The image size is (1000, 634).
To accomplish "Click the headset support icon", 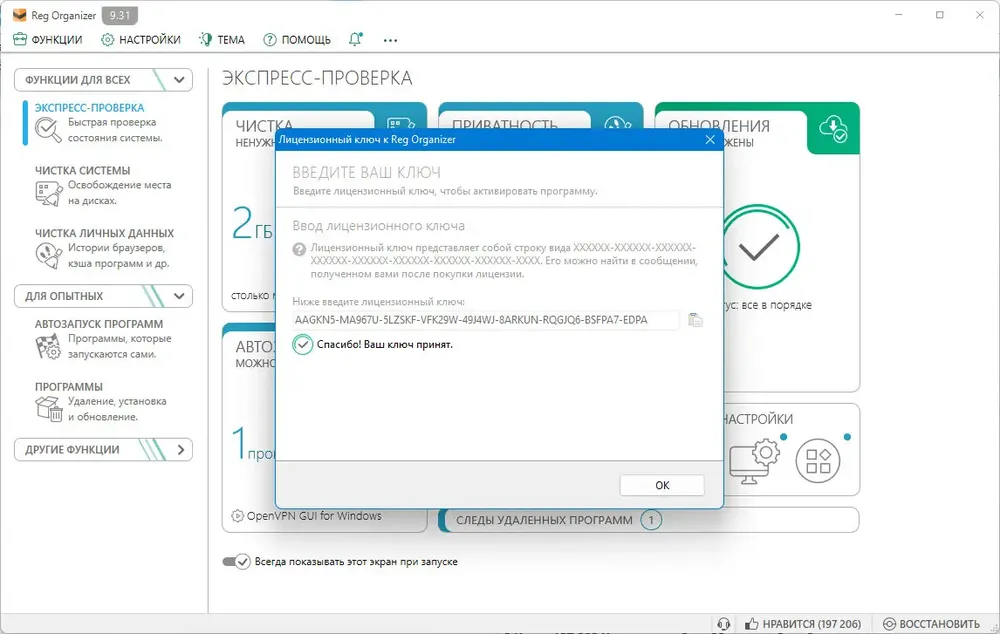I will 723,624.
